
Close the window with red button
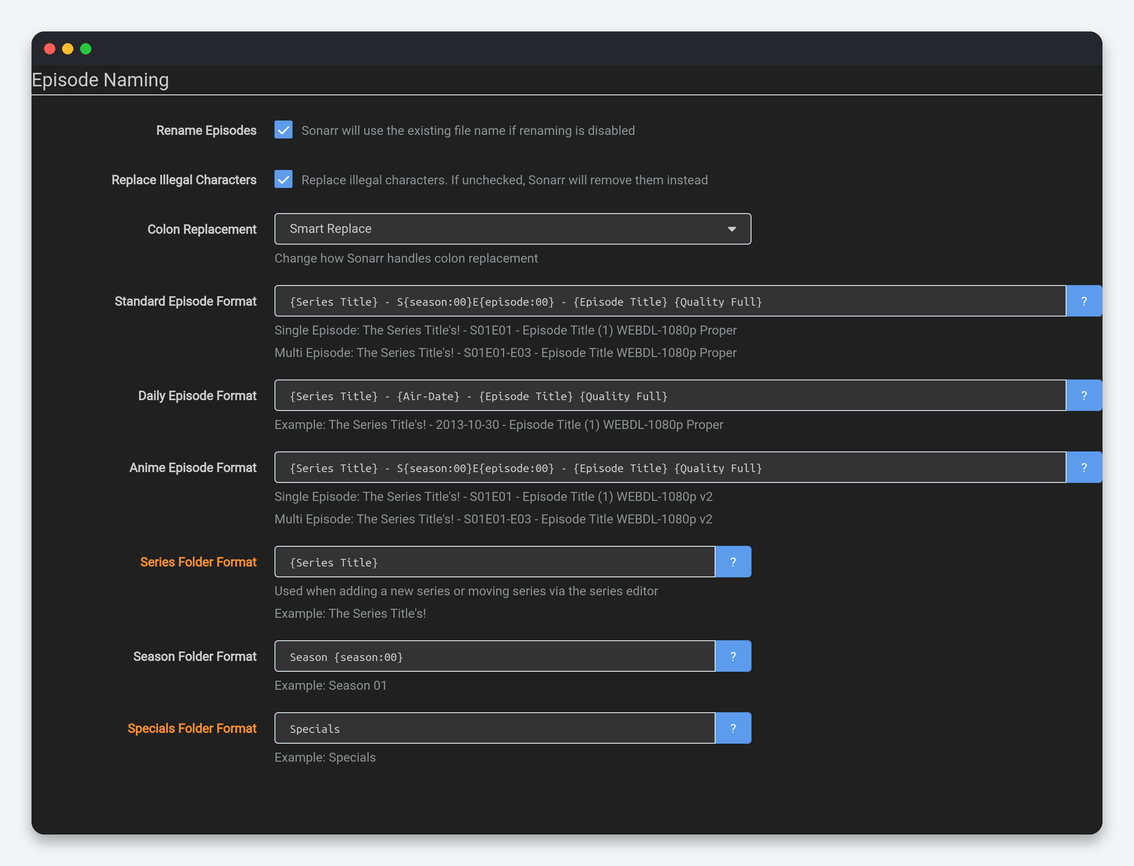(x=50, y=48)
